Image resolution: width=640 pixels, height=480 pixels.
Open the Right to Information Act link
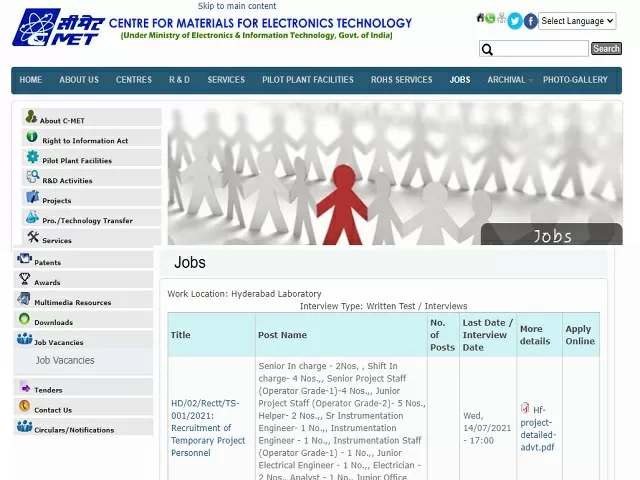(x=85, y=140)
